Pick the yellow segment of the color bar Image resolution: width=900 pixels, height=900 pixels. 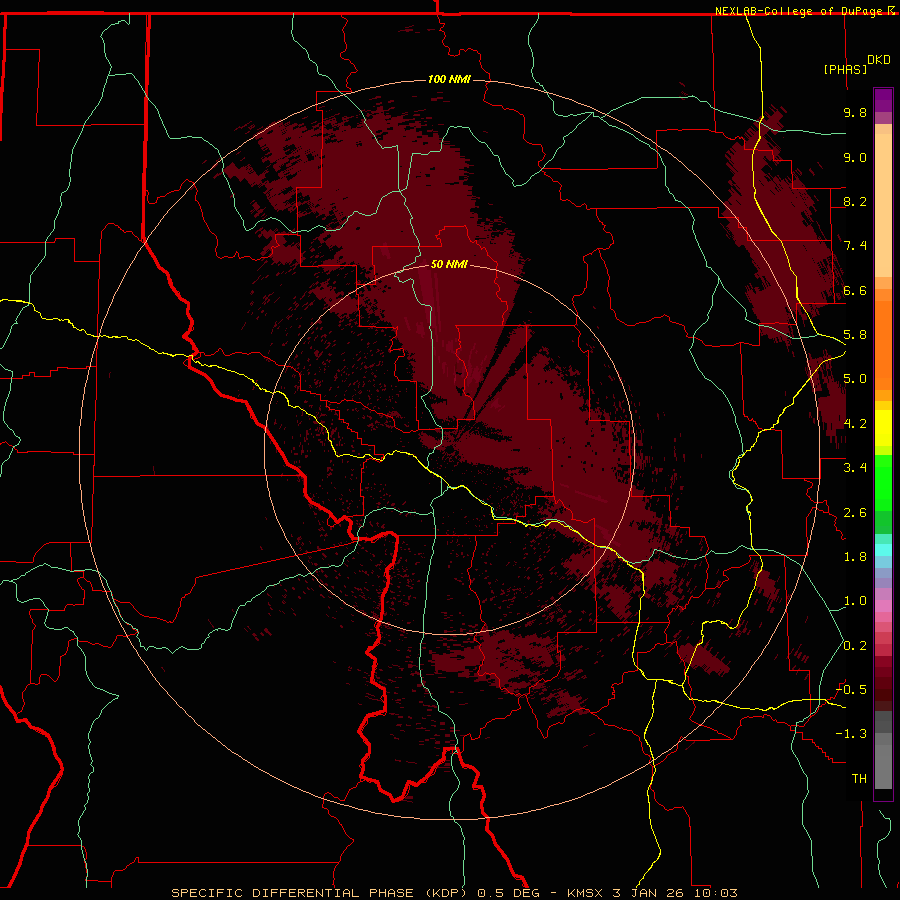883,428
